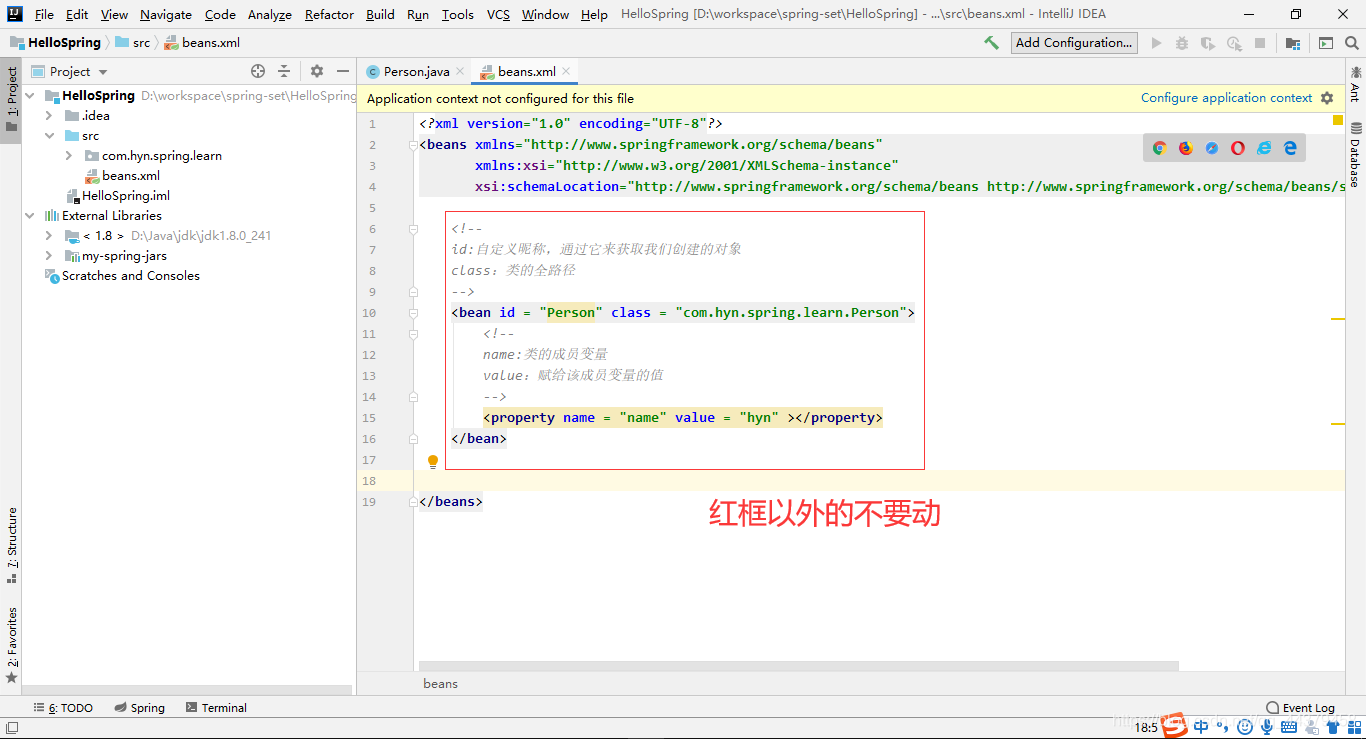This screenshot has width=1366, height=739.
Task: Open in Edge browser icon
Action: coord(1290,148)
